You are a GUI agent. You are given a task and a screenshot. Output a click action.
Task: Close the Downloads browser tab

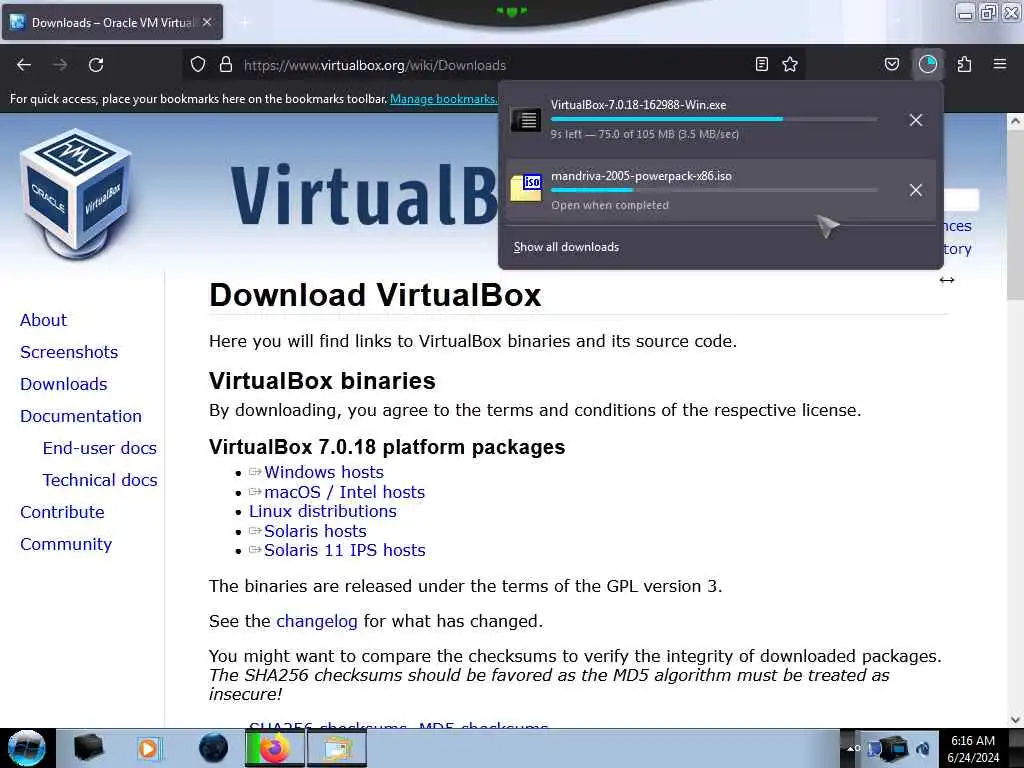pos(207,22)
